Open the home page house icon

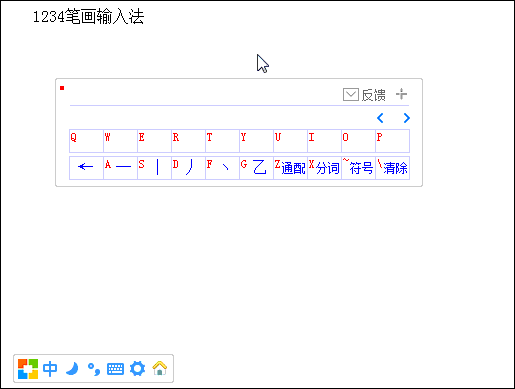click(x=160, y=368)
